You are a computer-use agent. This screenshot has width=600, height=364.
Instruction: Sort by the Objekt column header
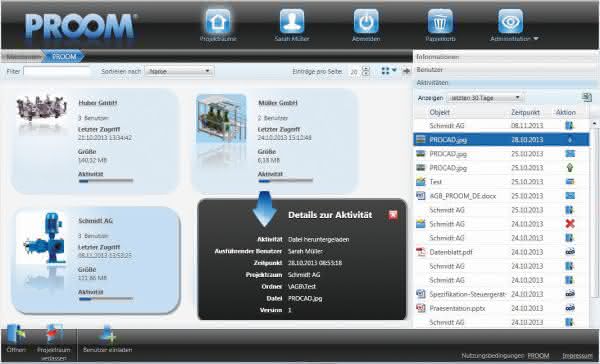(x=439, y=112)
